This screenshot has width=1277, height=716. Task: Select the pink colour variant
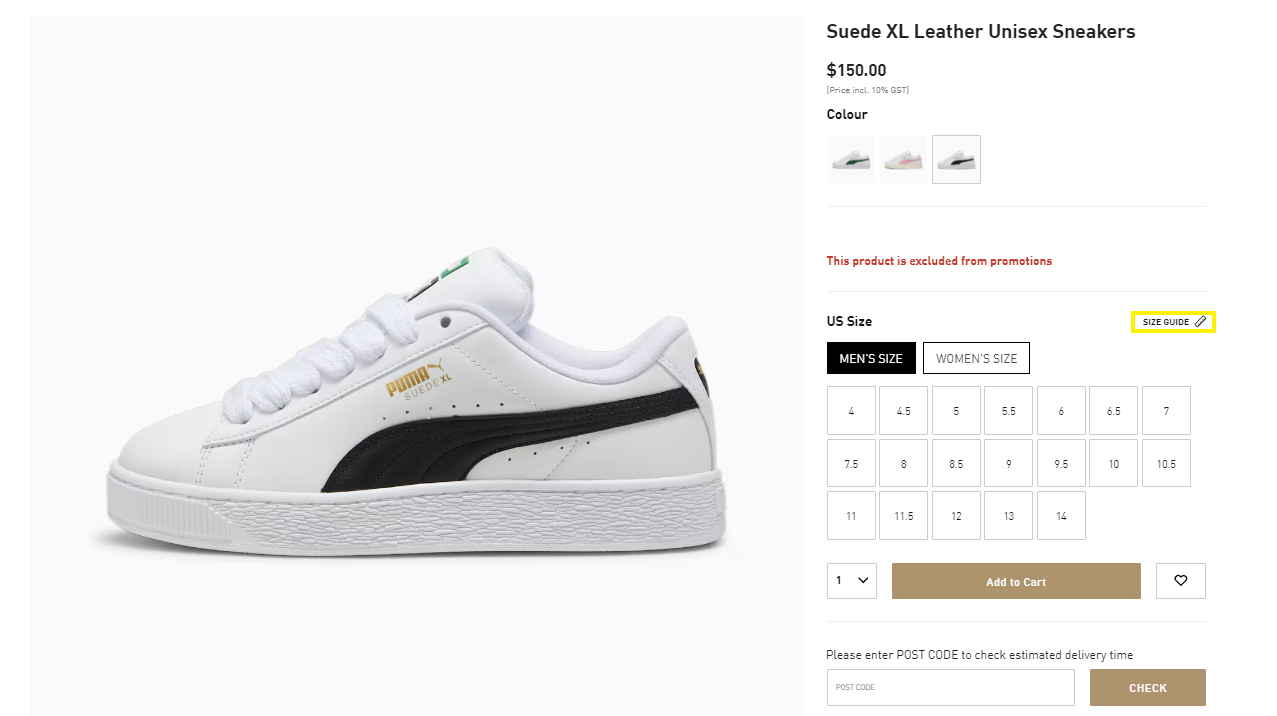point(903,159)
